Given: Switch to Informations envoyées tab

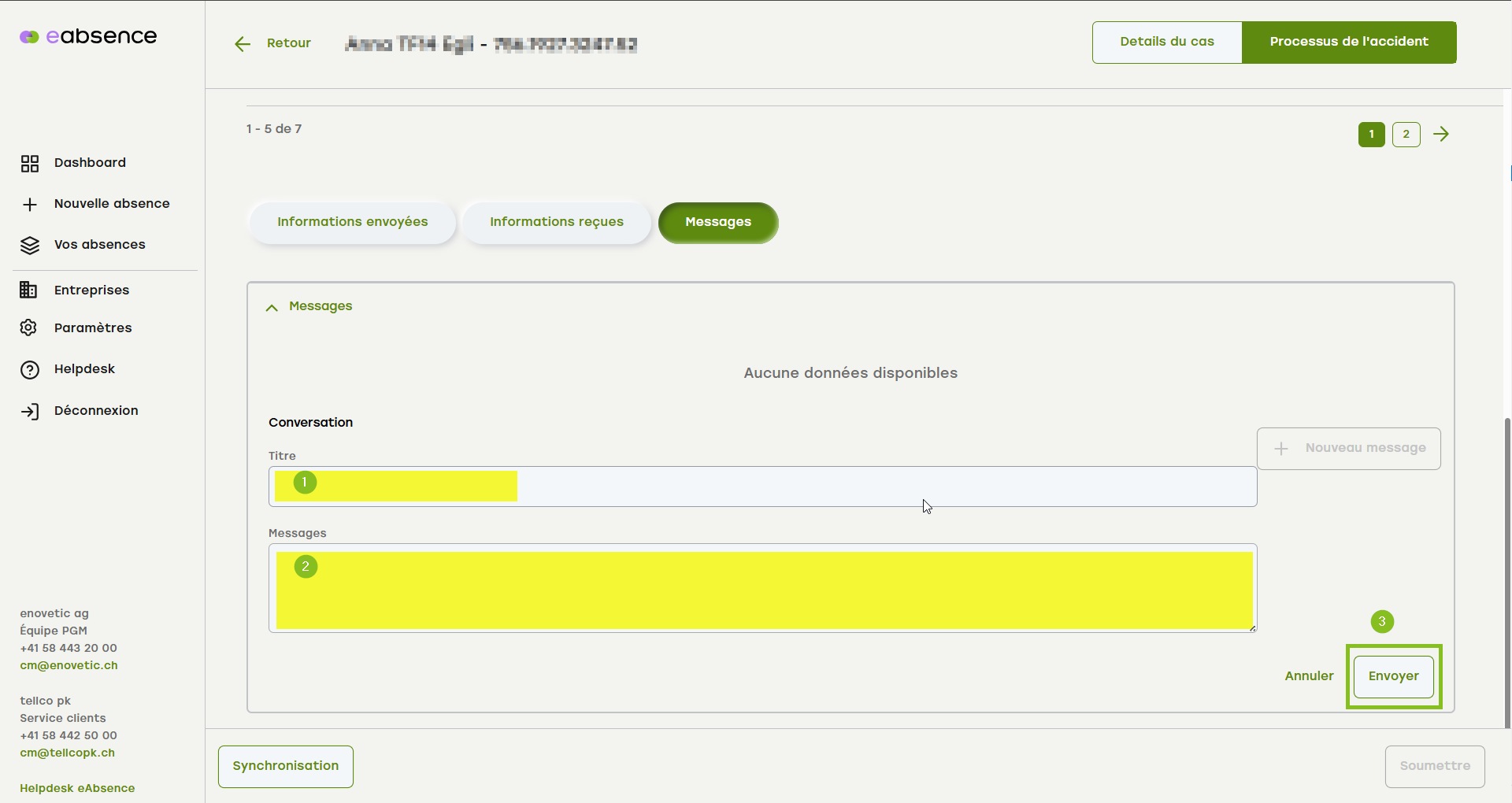Looking at the screenshot, I should pos(352,223).
